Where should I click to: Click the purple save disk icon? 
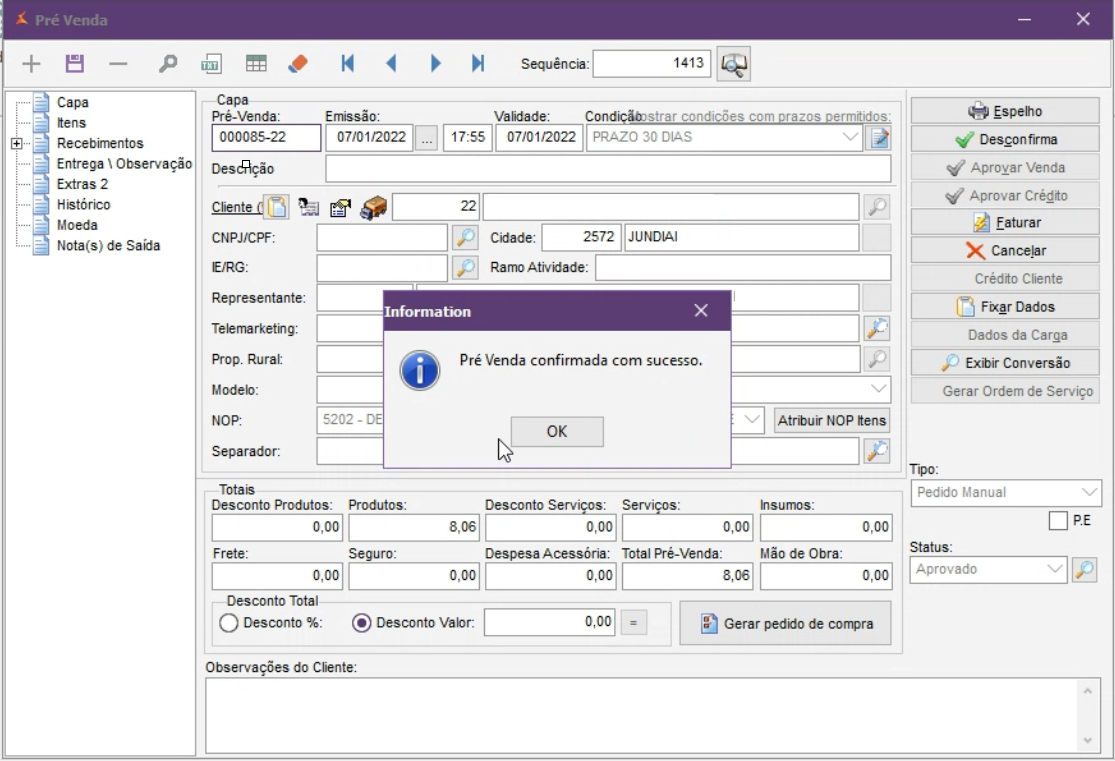point(74,64)
